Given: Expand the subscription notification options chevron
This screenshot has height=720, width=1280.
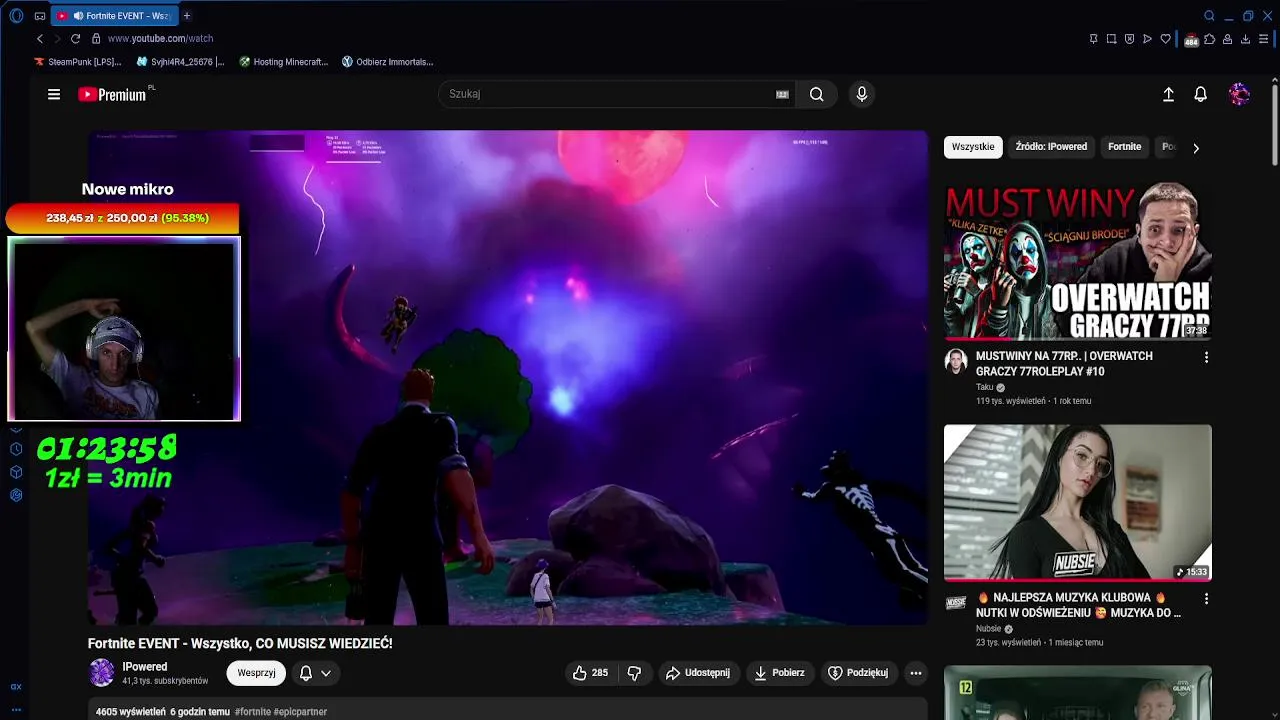Looking at the screenshot, I should 326,673.
